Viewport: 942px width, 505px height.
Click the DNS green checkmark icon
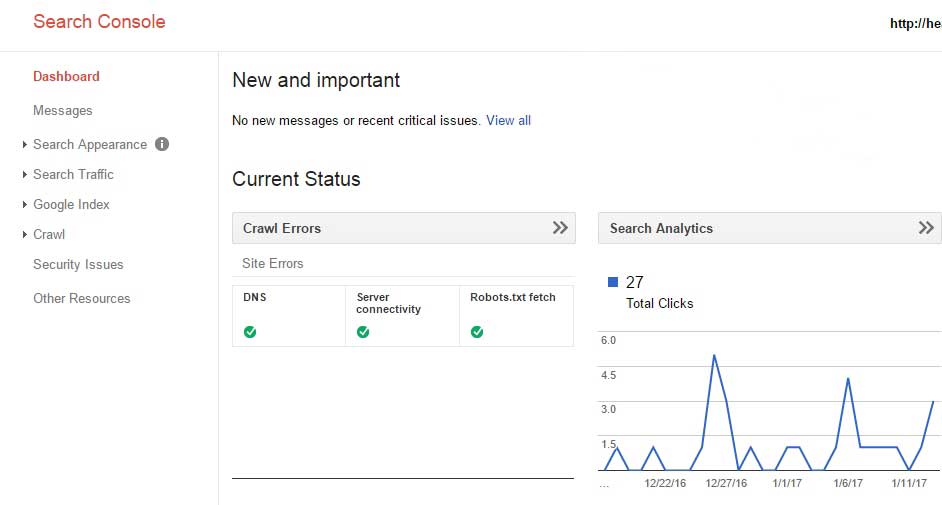250,332
